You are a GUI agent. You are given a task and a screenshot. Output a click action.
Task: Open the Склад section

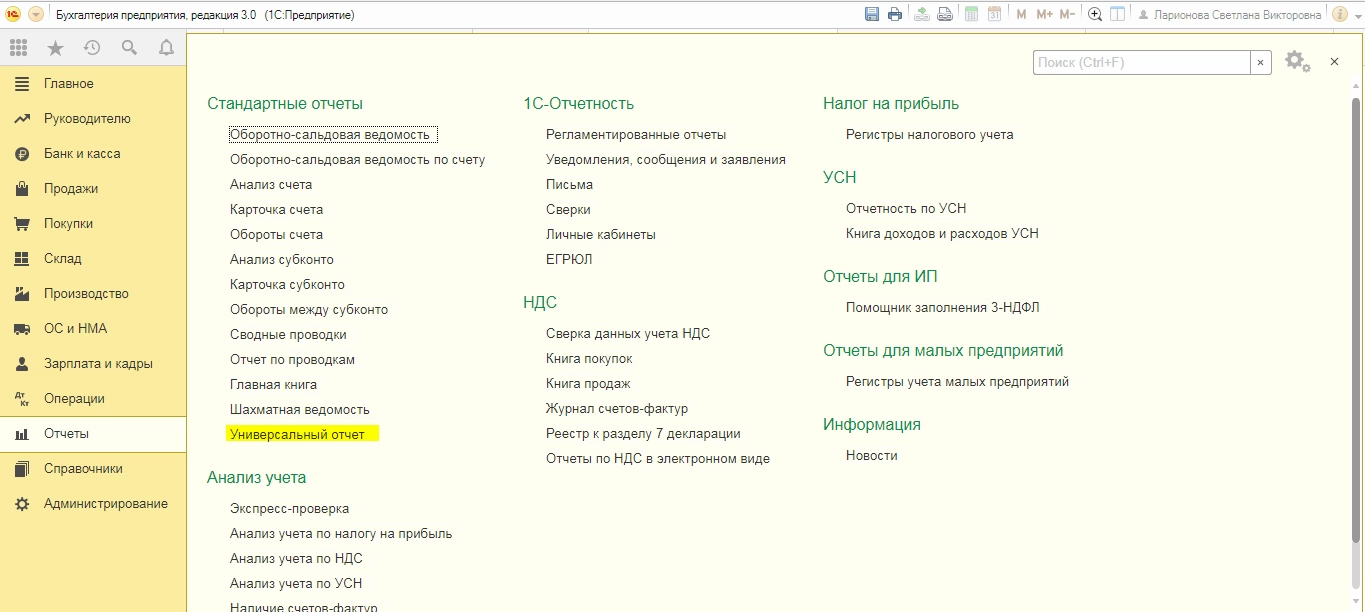pos(93,259)
